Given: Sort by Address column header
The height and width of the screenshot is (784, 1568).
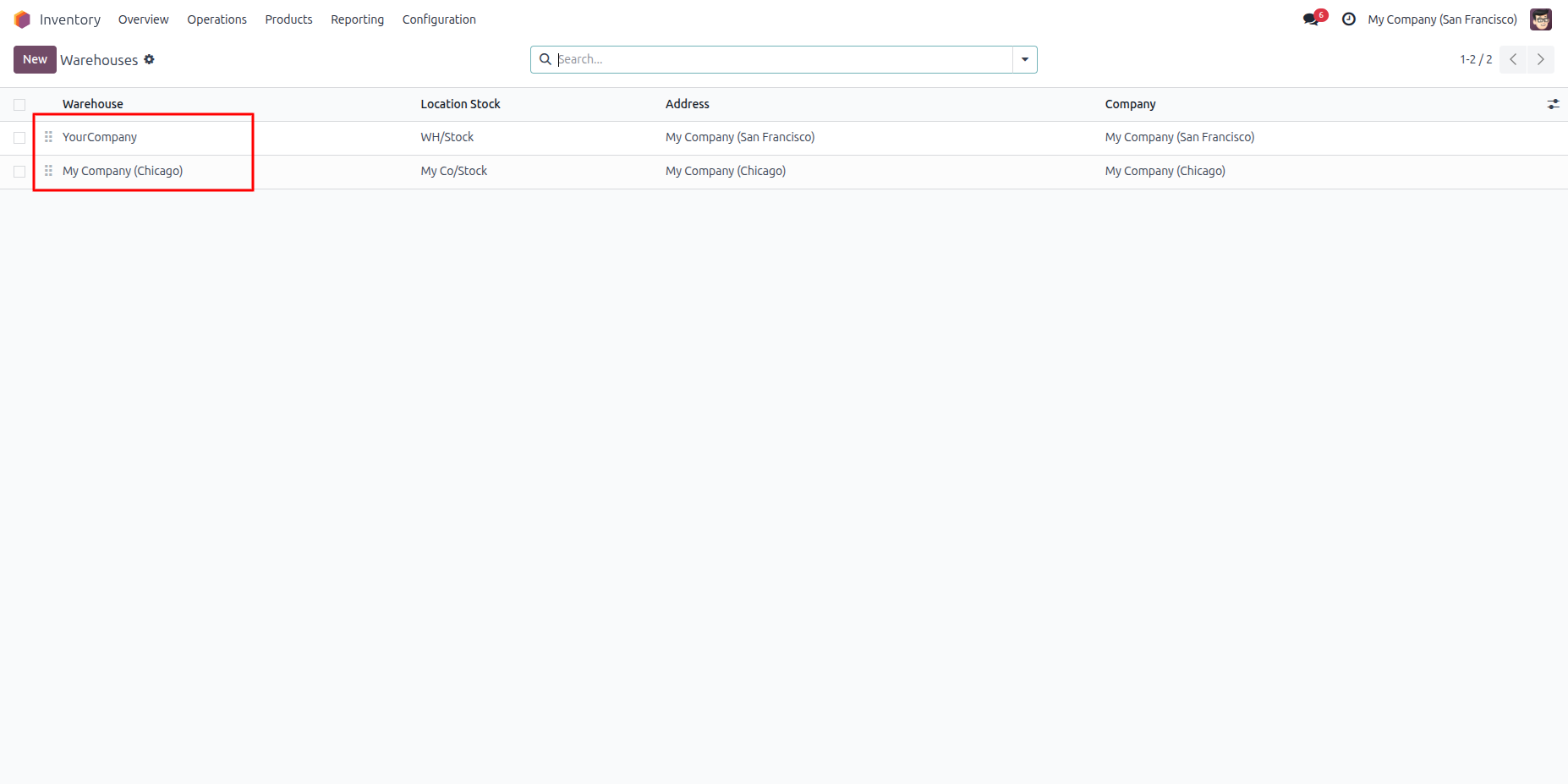Looking at the screenshot, I should 687,104.
